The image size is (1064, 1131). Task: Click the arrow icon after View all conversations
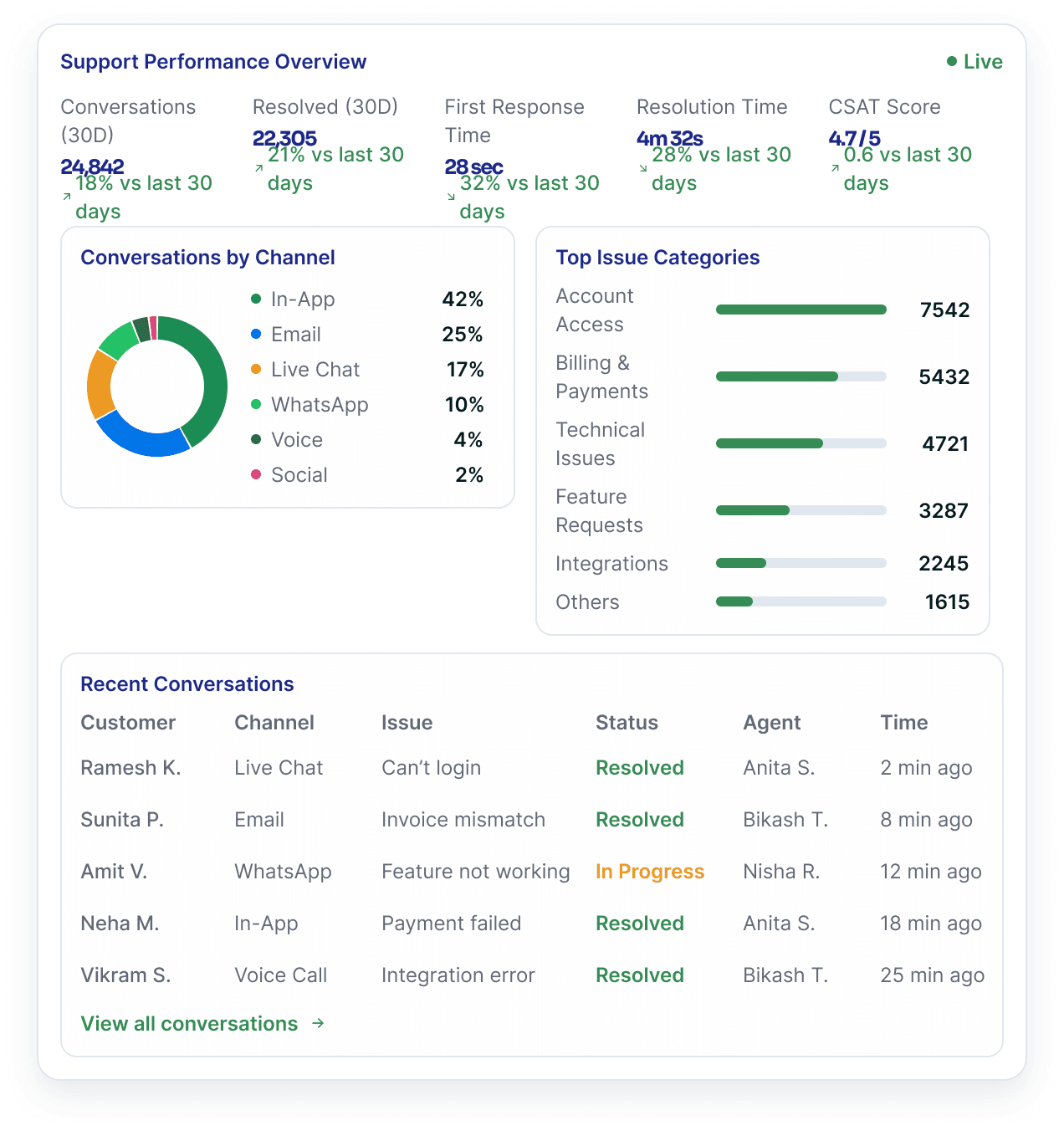click(x=318, y=1023)
